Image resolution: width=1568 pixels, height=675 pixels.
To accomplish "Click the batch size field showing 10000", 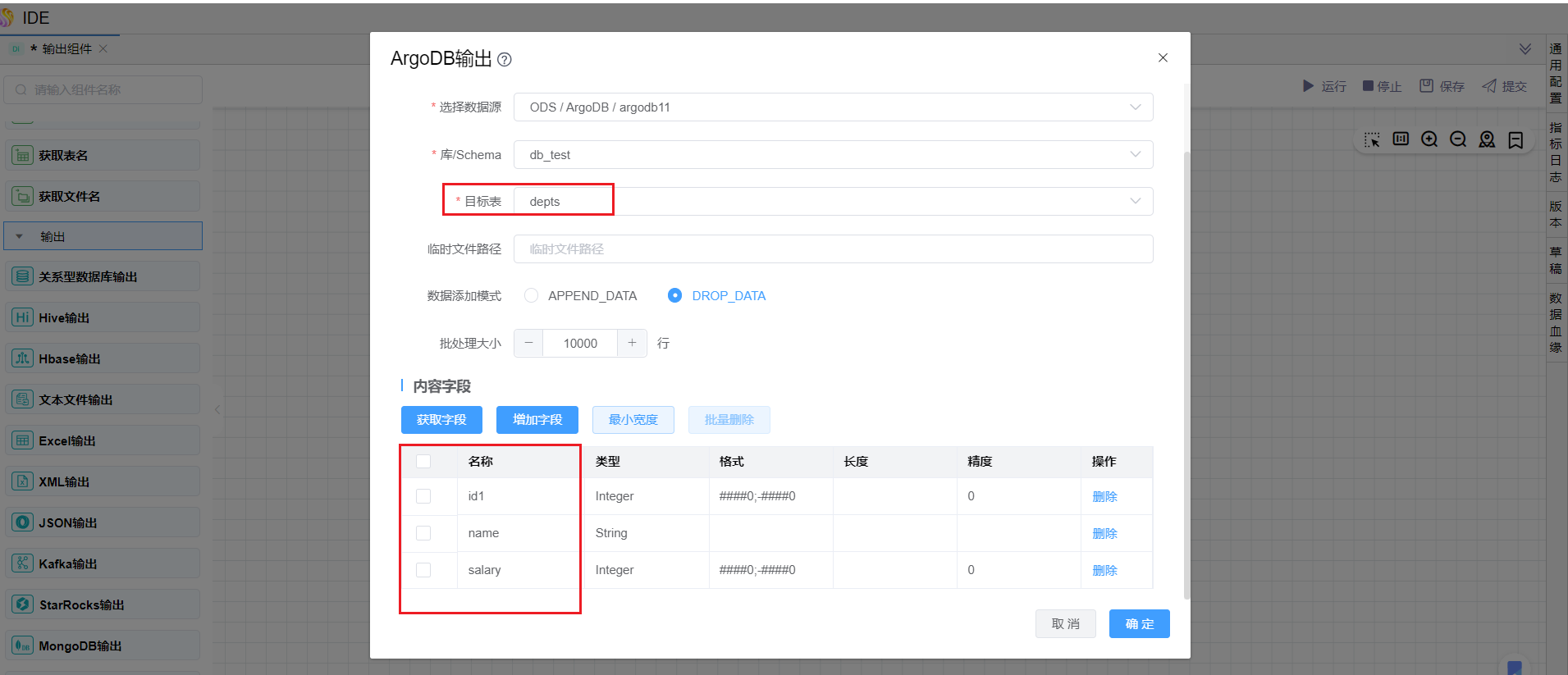I will point(580,343).
